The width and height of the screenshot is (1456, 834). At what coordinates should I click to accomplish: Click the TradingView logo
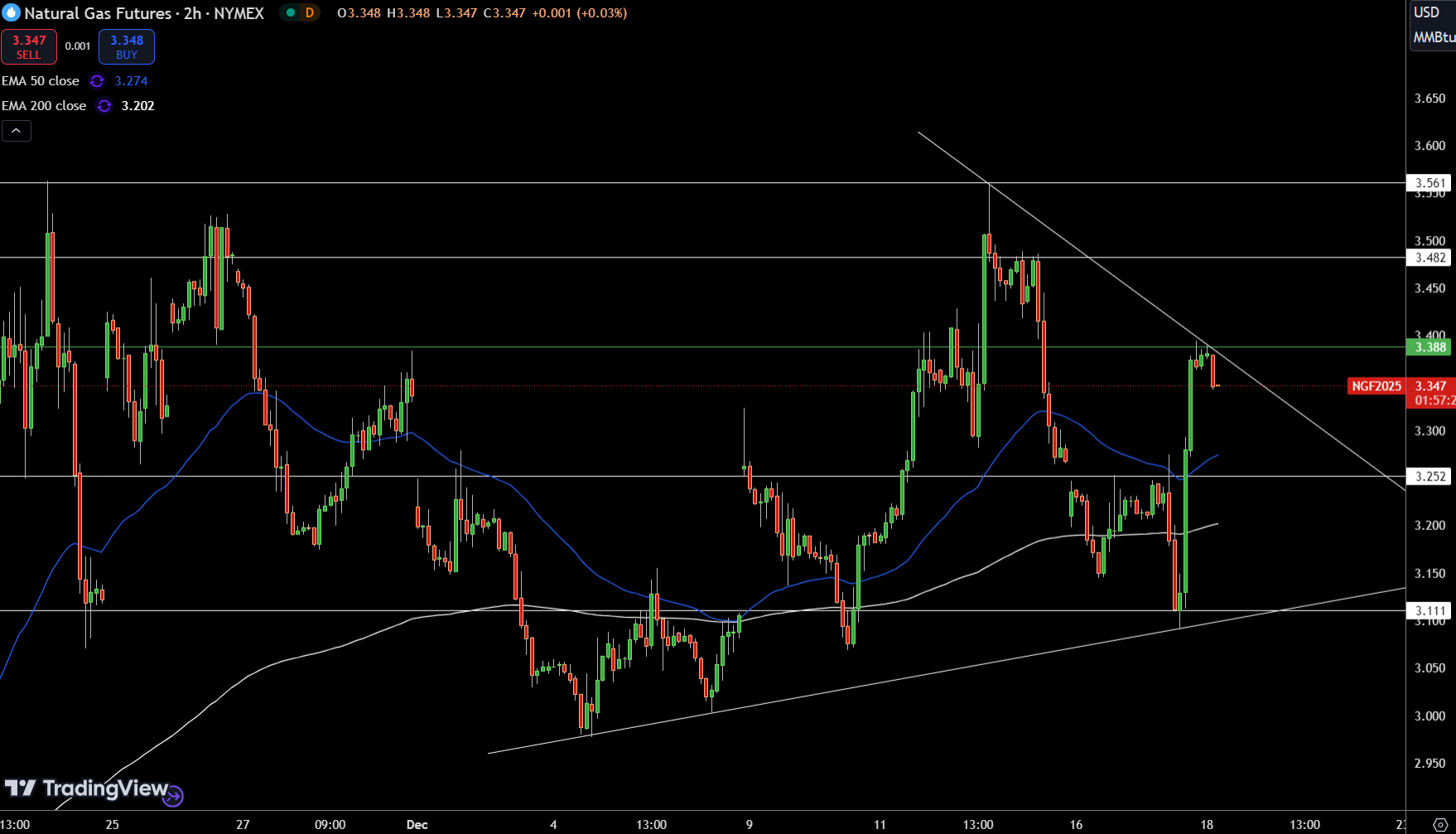87,788
